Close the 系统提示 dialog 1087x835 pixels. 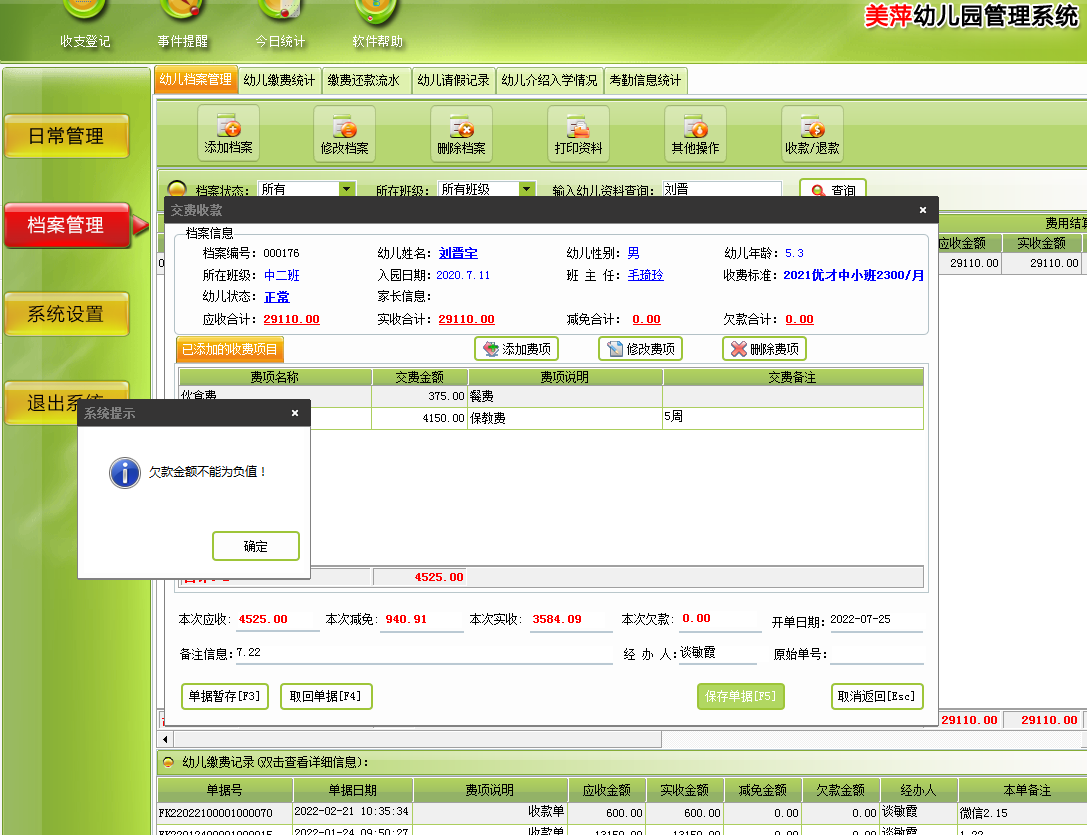coord(294,412)
